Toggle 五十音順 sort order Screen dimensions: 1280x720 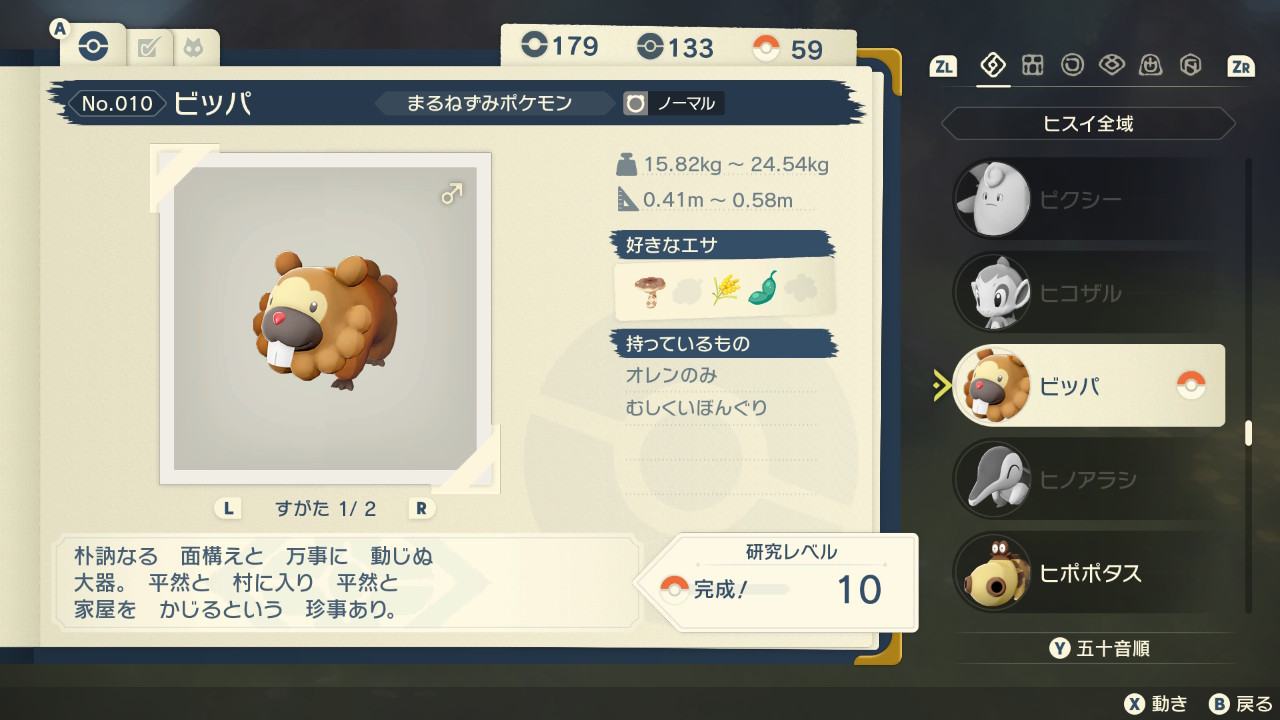click(1099, 648)
